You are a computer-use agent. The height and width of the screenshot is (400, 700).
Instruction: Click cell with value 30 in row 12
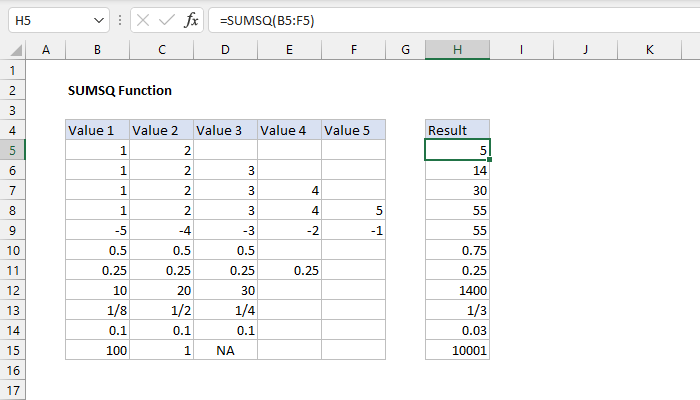pos(225,290)
